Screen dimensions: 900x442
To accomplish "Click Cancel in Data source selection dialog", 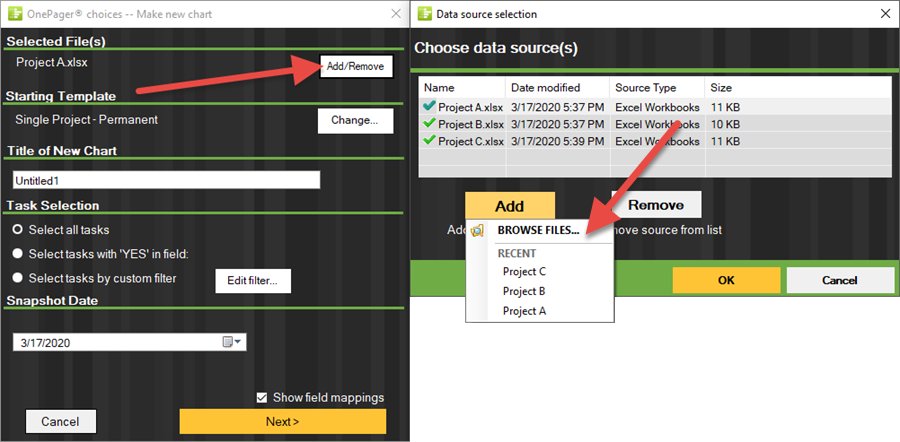I will 839,280.
